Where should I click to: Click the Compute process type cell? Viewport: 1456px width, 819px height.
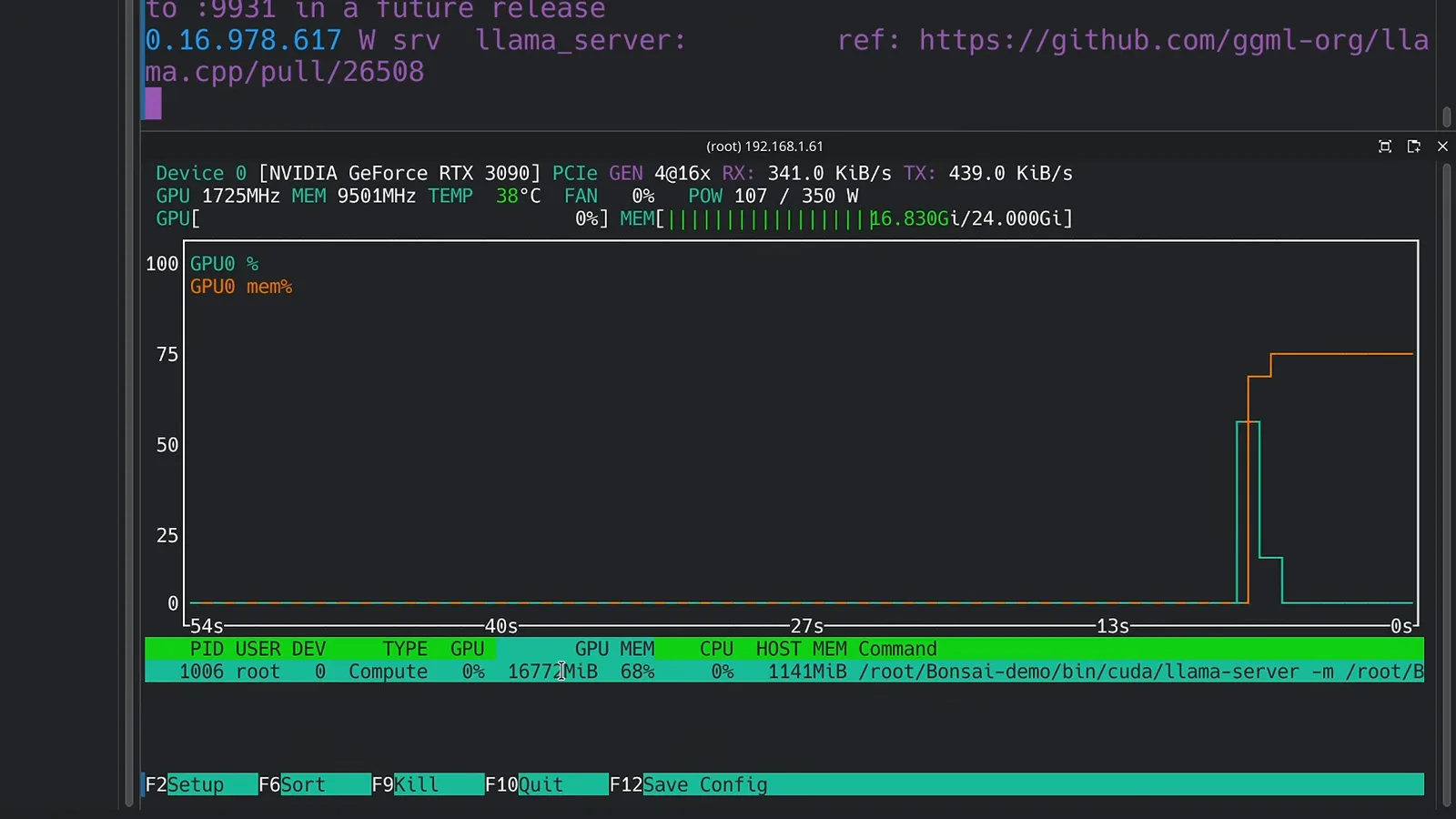388,672
